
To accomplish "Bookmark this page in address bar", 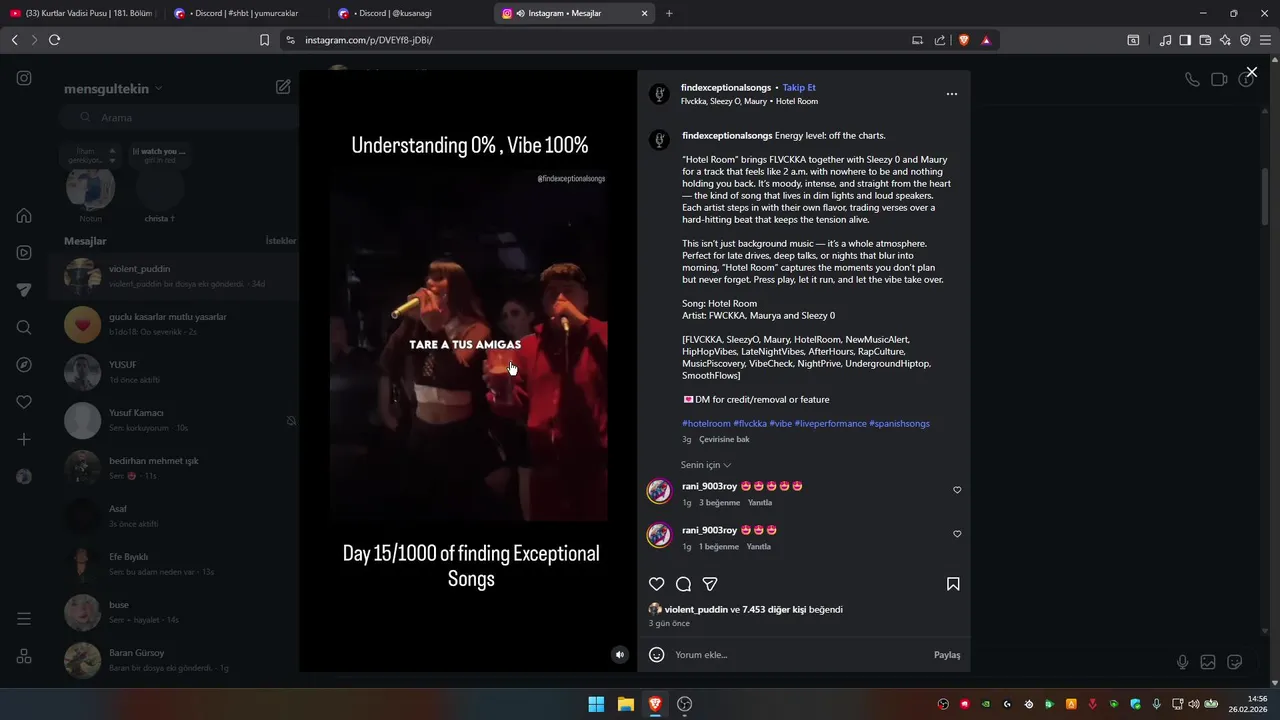I will (x=264, y=40).
